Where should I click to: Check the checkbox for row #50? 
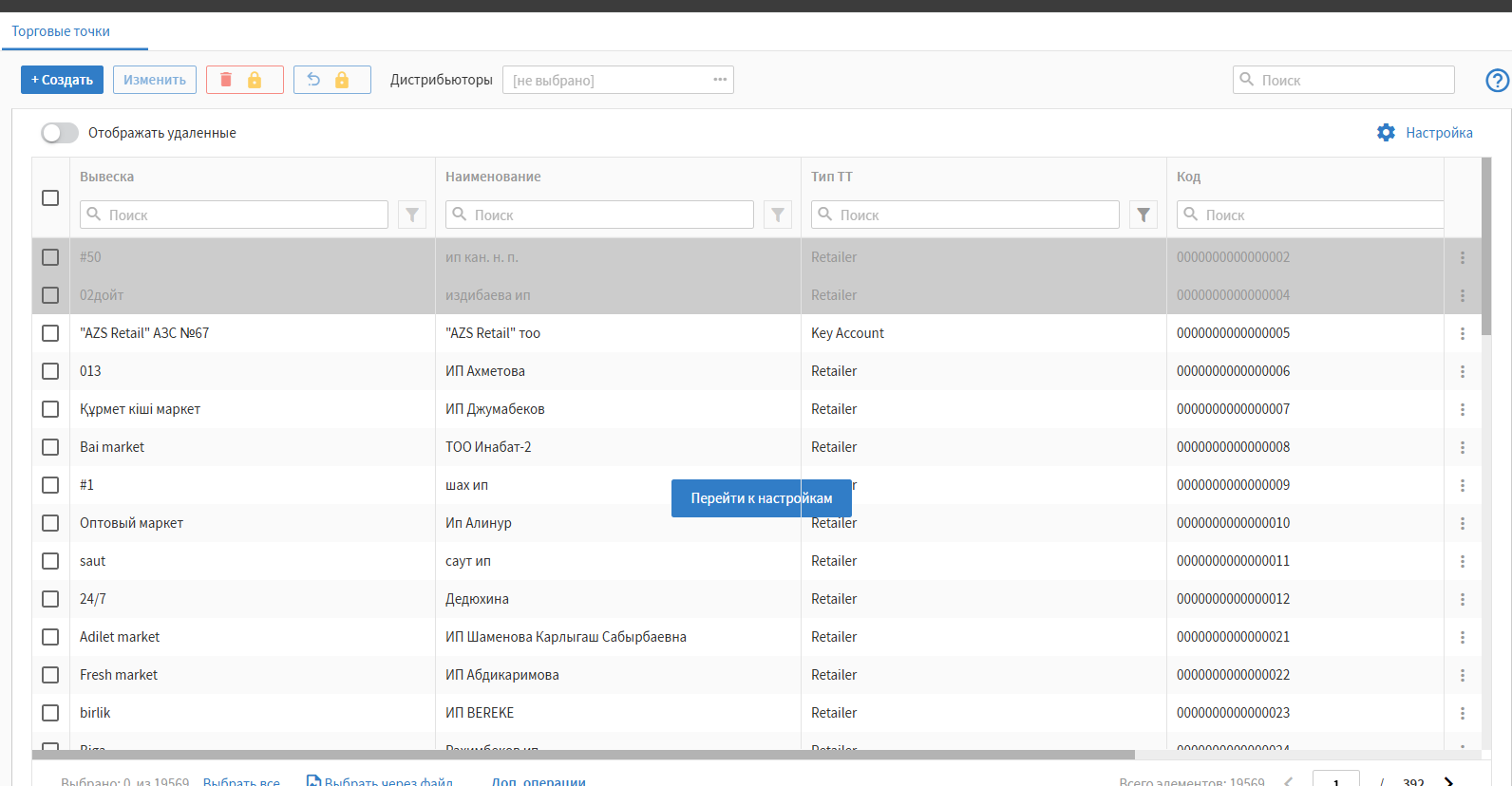pyautogui.click(x=50, y=257)
